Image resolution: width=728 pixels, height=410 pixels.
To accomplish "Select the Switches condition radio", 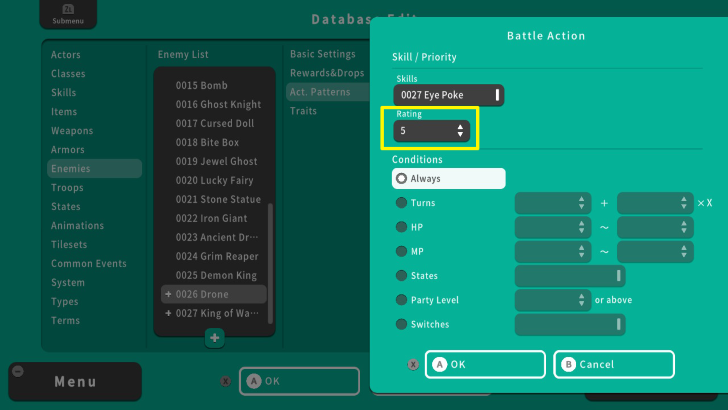I will pyautogui.click(x=401, y=324).
